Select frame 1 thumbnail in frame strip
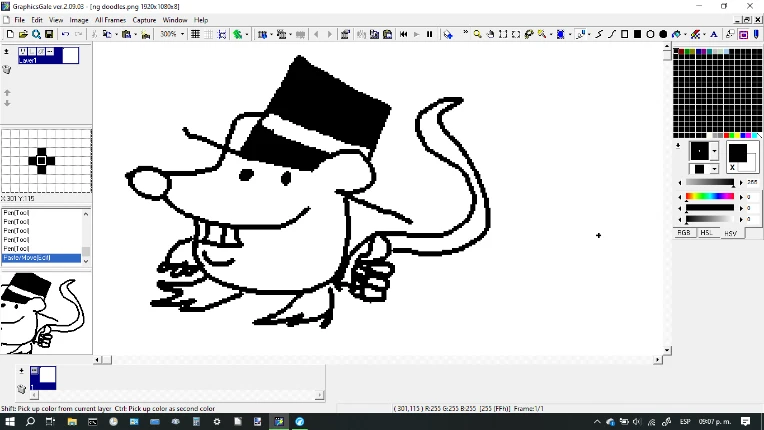 [x=43, y=378]
